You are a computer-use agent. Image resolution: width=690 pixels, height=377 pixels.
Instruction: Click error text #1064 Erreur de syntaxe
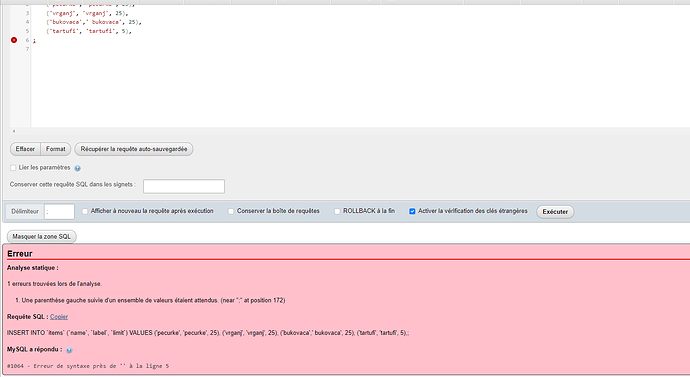[88, 366]
